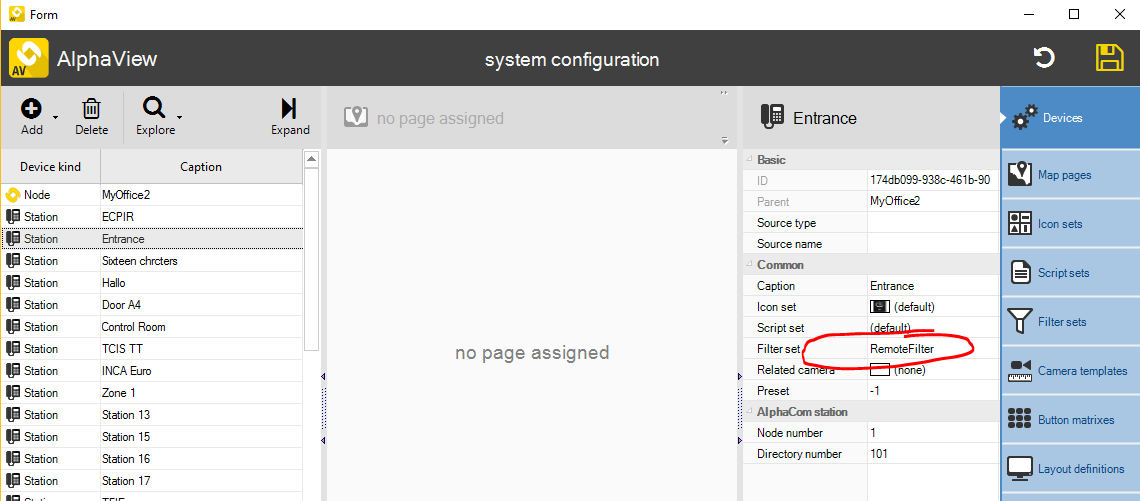Delete the selected device via trash icon
The image size is (1140, 501).
91,108
